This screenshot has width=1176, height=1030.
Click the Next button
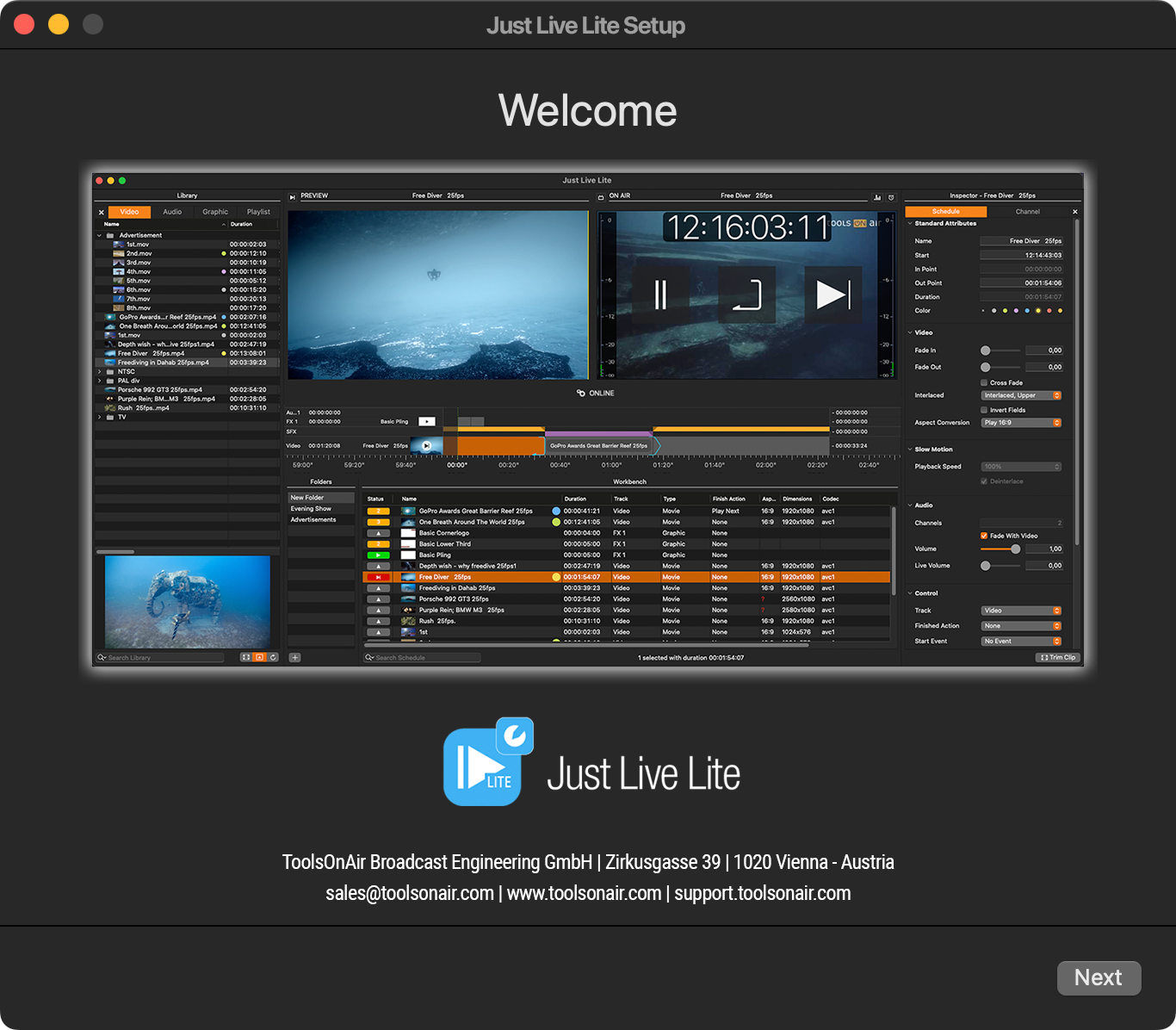pos(1099,978)
